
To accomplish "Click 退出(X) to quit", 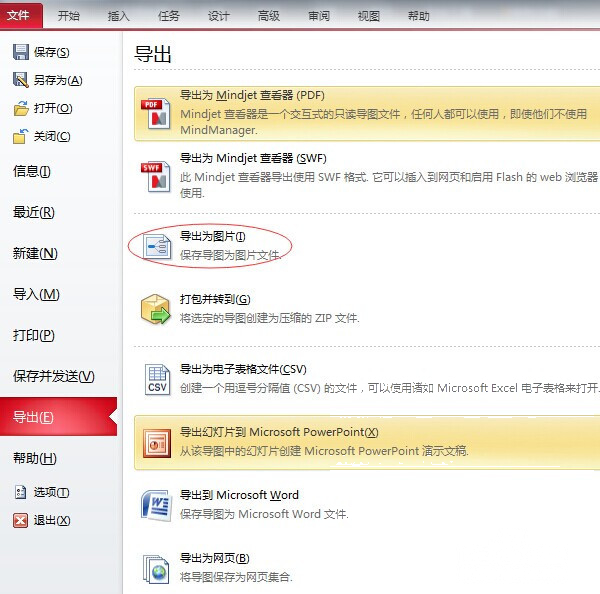I will (52, 521).
